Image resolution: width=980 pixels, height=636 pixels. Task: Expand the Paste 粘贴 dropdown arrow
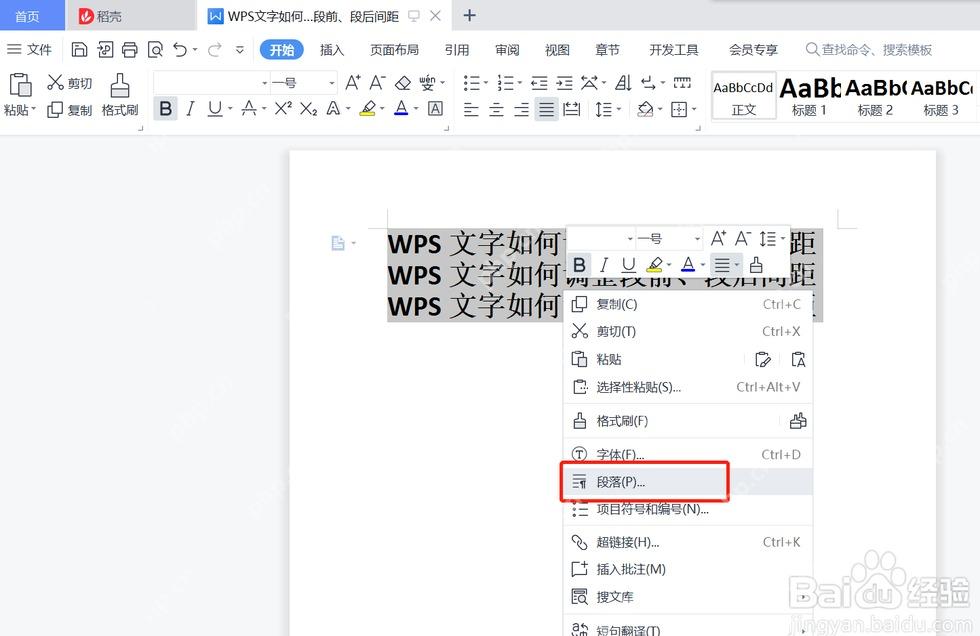point(33,109)
